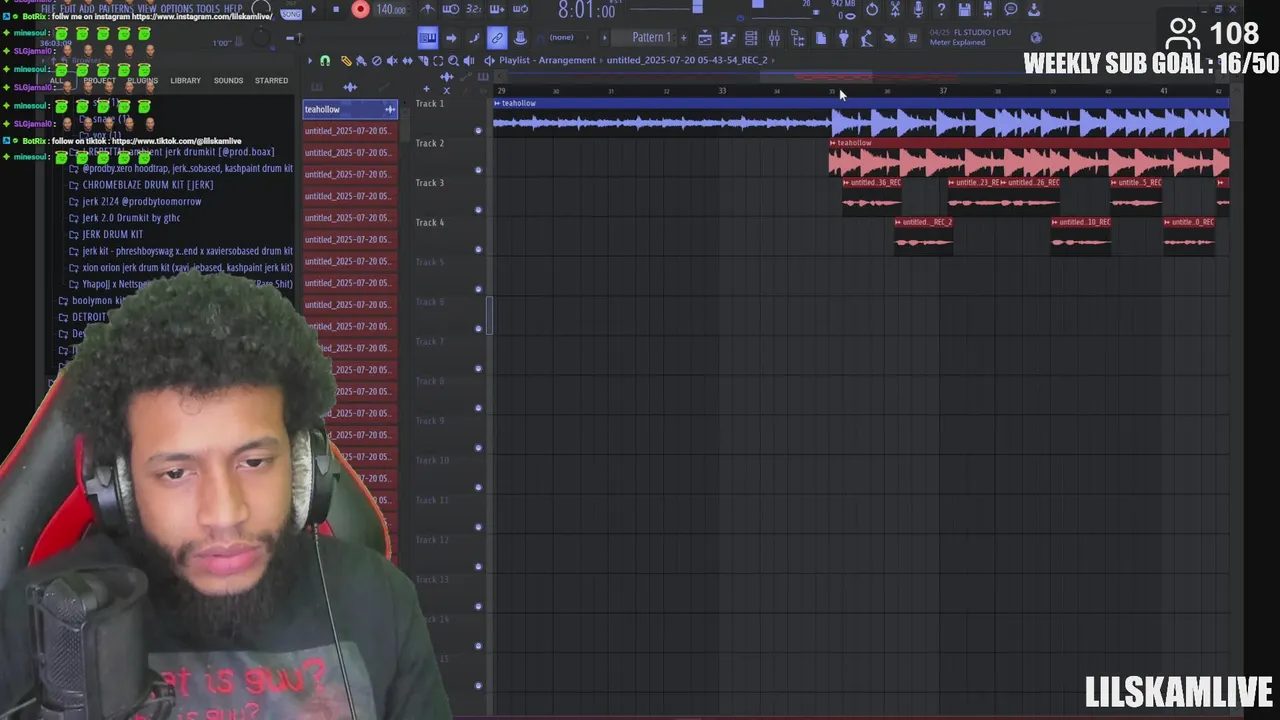Click the 8:01:00 time display
The image size is (1280, 720).
coord(586,10)
